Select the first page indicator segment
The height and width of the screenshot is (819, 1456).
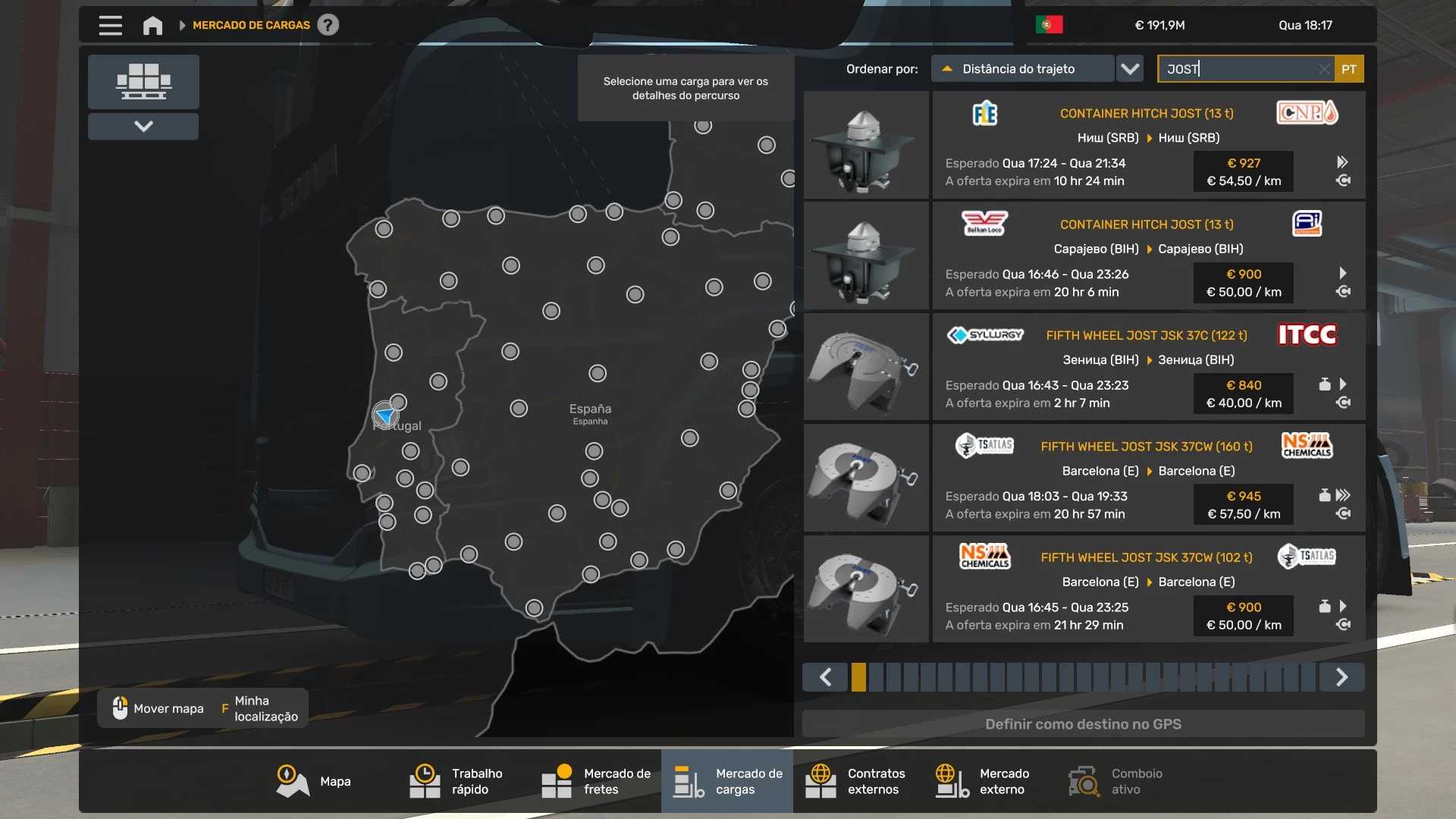858,677
